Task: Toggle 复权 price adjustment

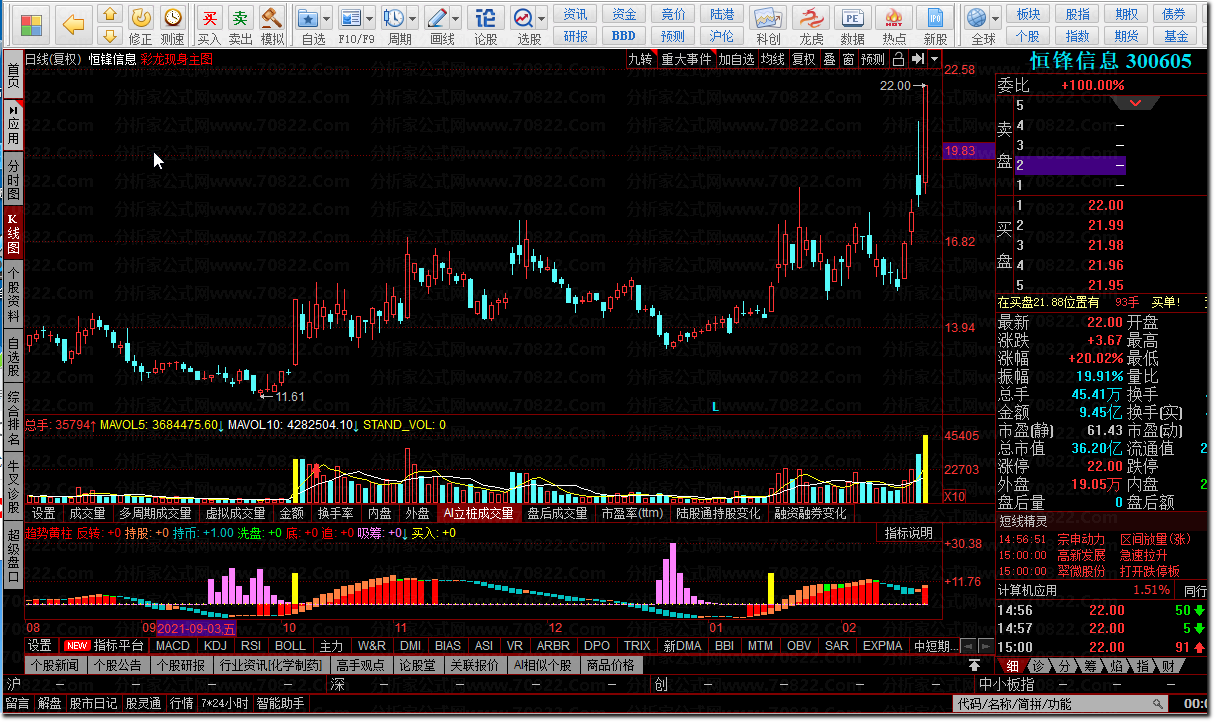Action: click(x=804, y=59)
